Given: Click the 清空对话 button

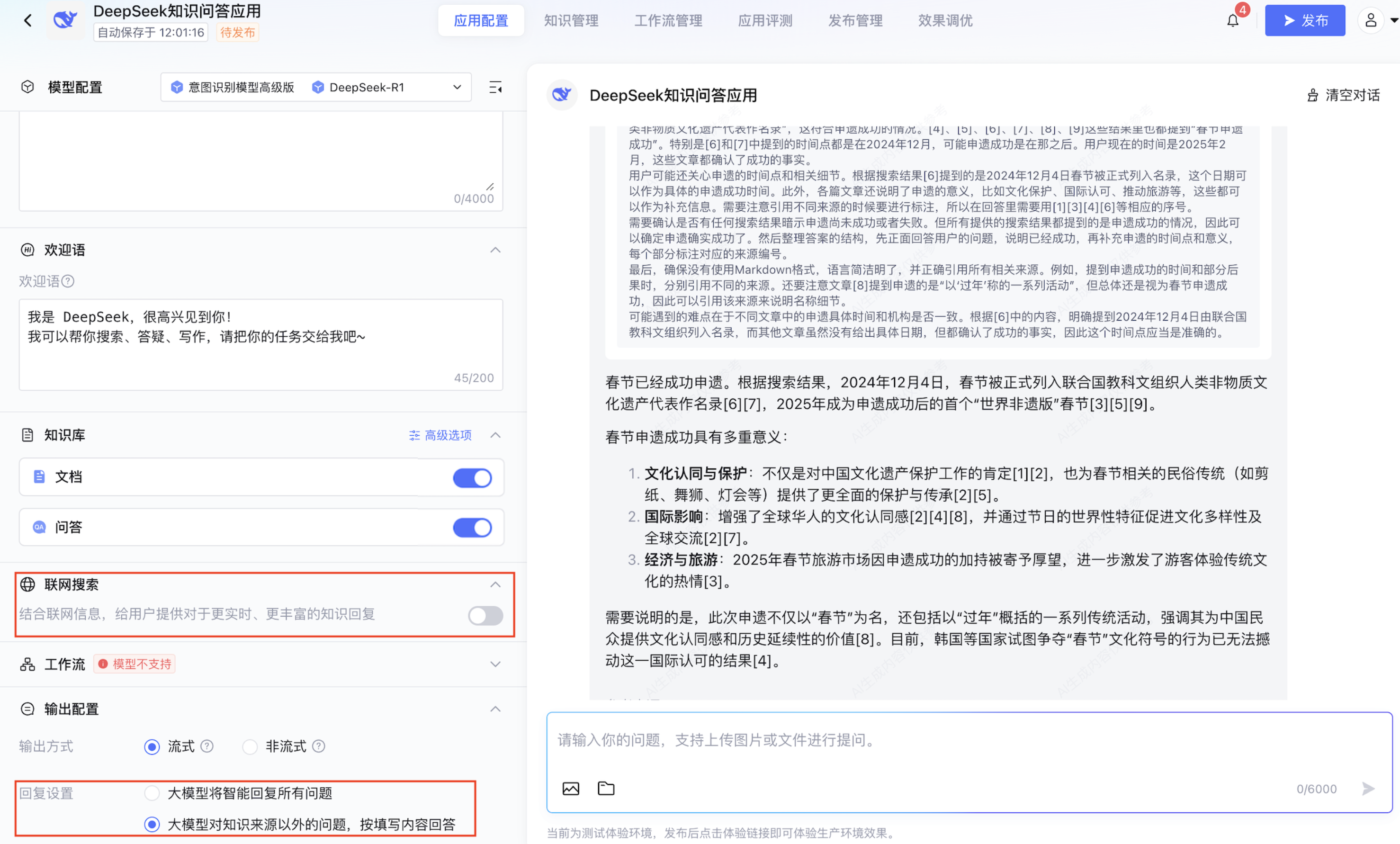Looking at the screenshot, I should [1343, 95].
